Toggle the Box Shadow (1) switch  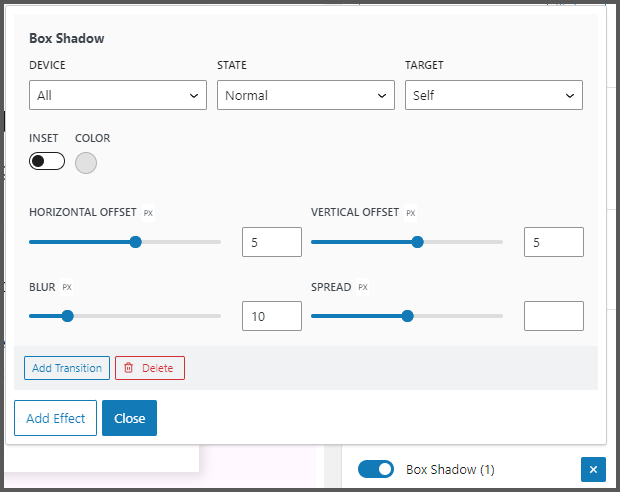point(376,469)
